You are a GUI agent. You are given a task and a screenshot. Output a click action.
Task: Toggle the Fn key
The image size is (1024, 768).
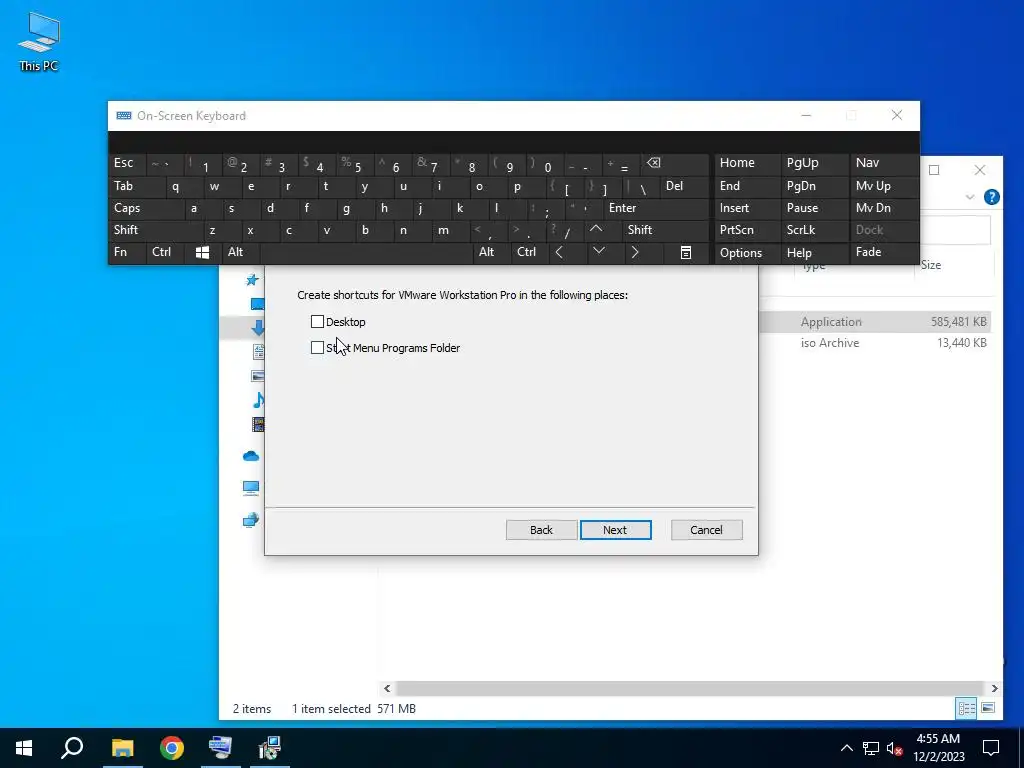coord(127,253)
